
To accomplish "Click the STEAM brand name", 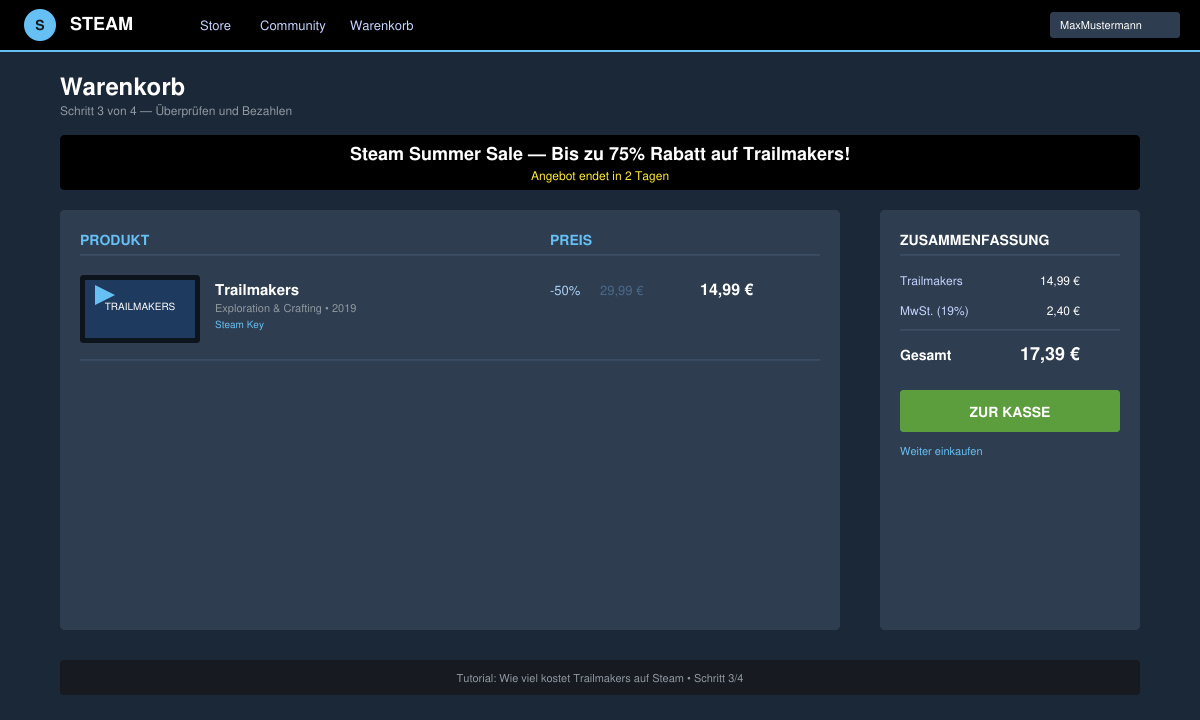I will (101, 24).
